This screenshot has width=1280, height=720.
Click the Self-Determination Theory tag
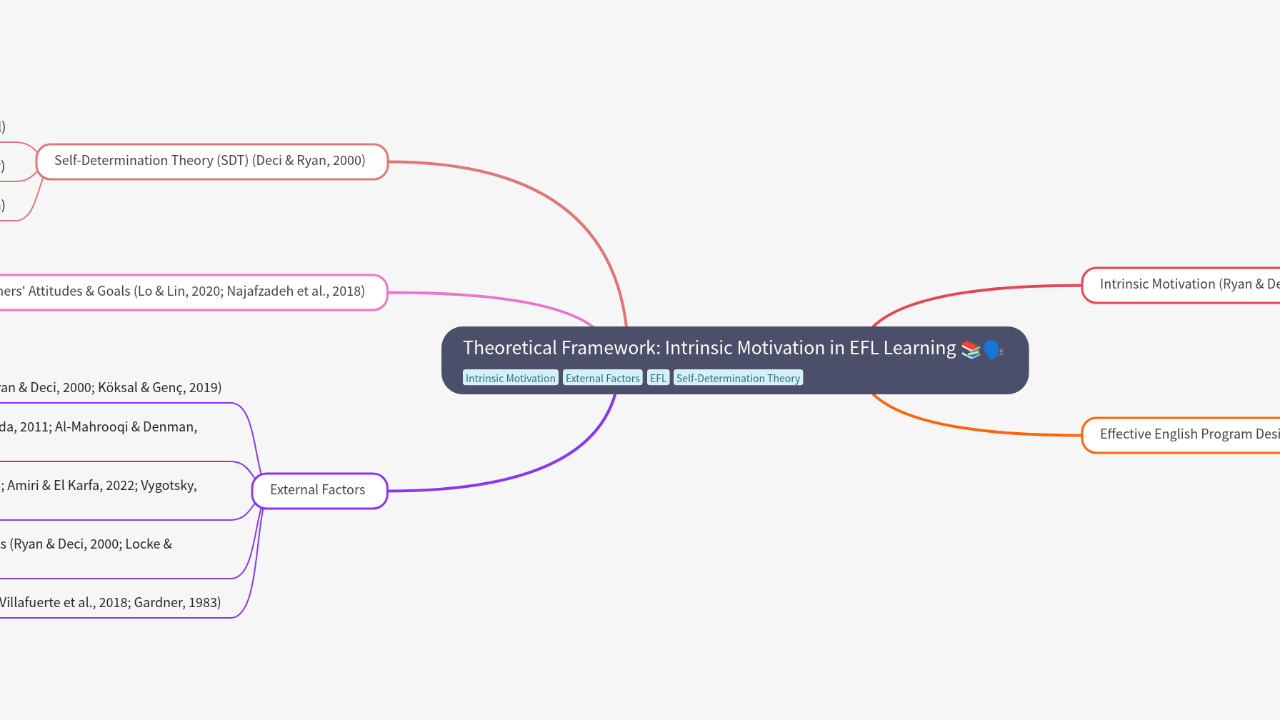pos(738,378)
